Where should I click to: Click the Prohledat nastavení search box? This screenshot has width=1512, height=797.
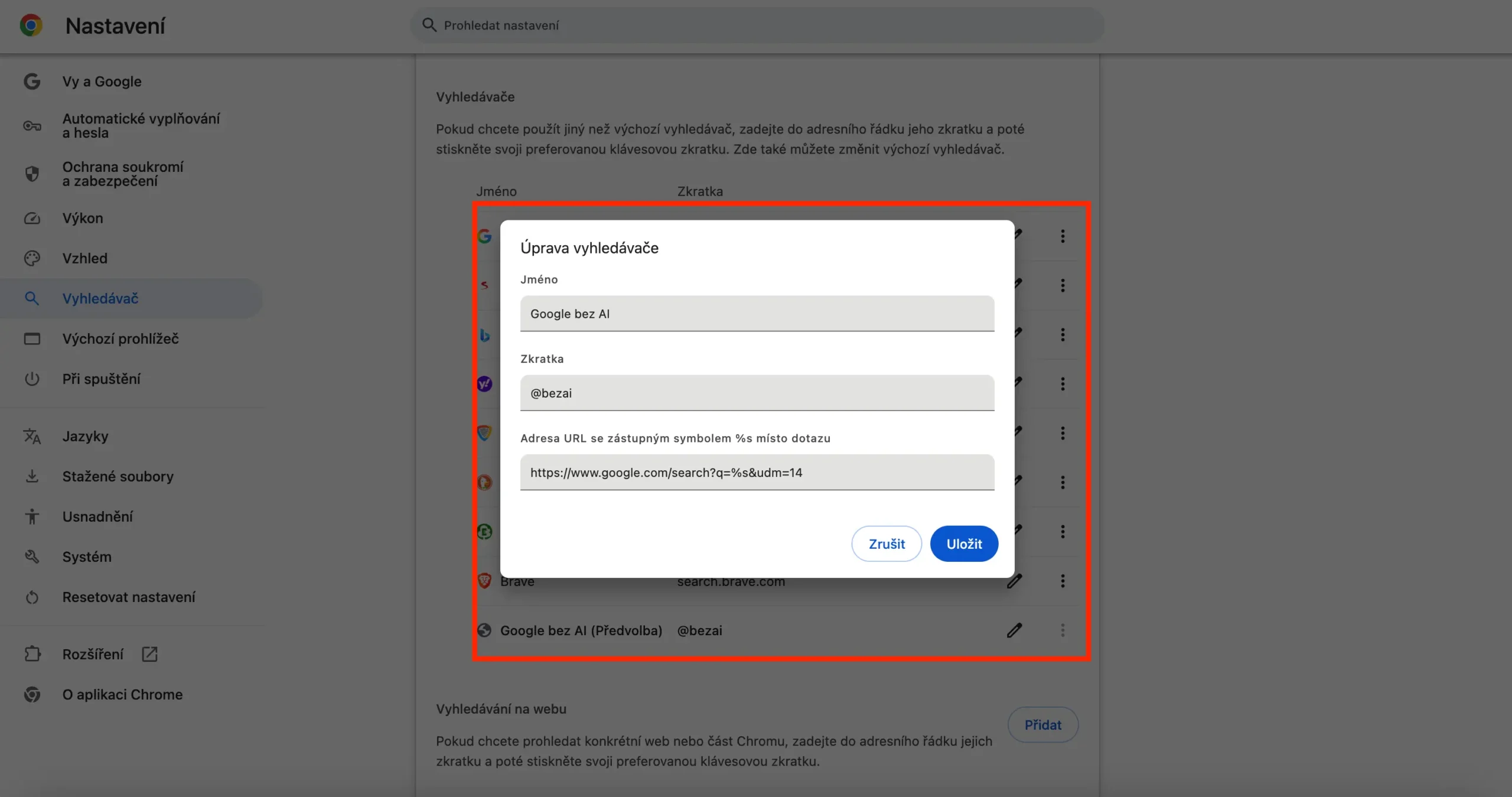756,25
